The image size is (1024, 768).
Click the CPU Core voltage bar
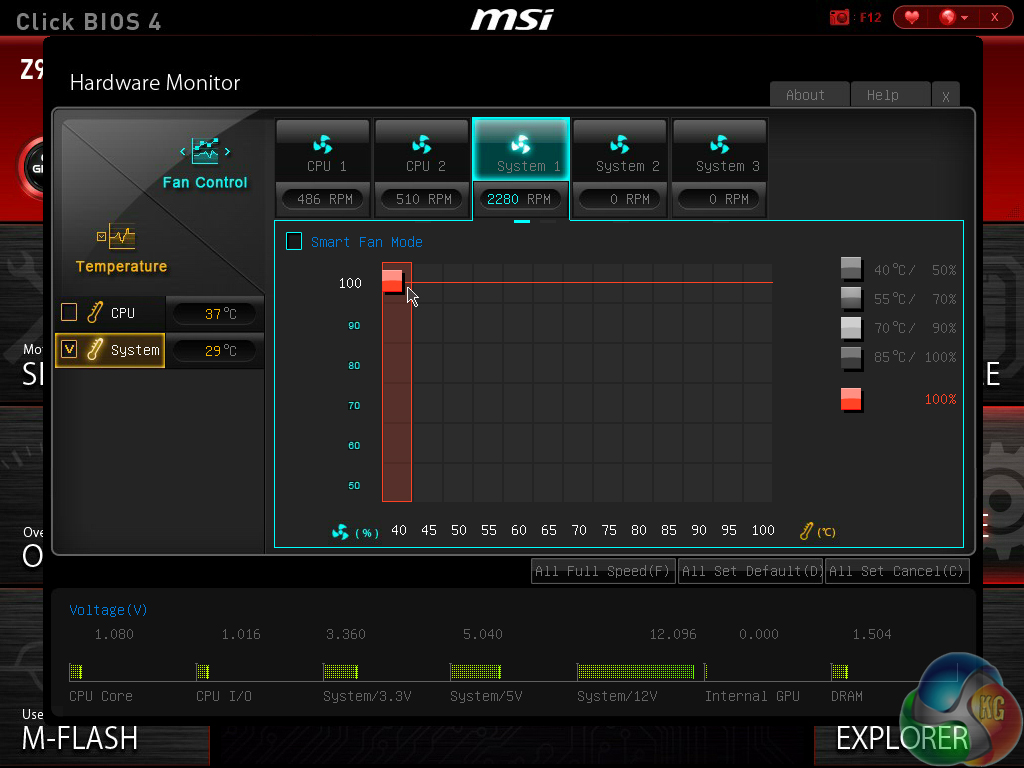tap(76, 671)
